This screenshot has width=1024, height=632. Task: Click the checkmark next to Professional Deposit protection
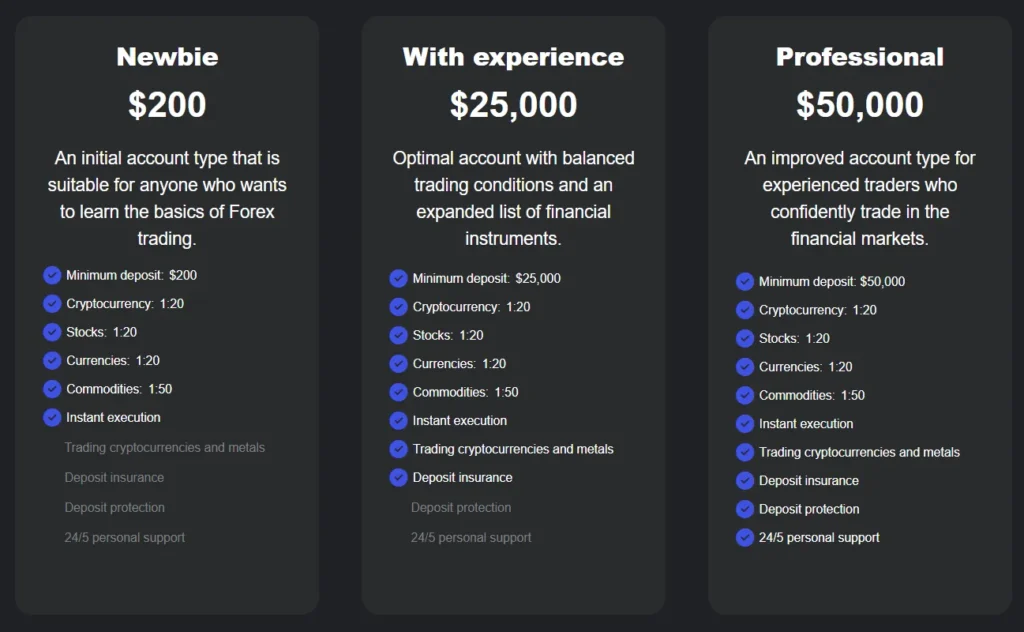[x=745, y=509]
